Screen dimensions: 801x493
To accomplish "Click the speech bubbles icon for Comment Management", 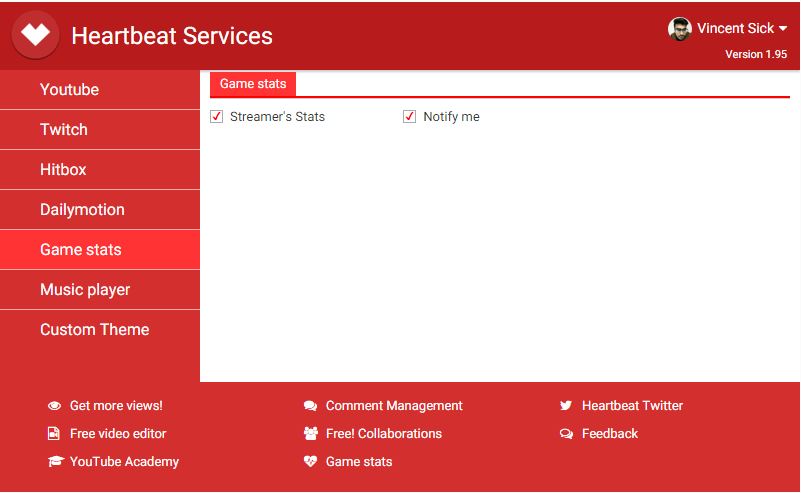I will point(310,406).
